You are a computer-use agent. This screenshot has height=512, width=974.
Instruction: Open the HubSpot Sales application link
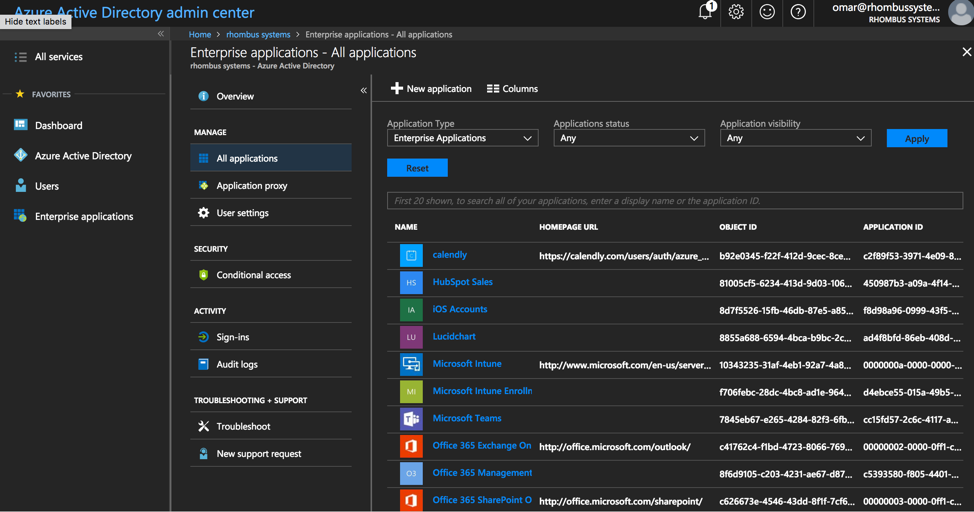pos(463,281)
